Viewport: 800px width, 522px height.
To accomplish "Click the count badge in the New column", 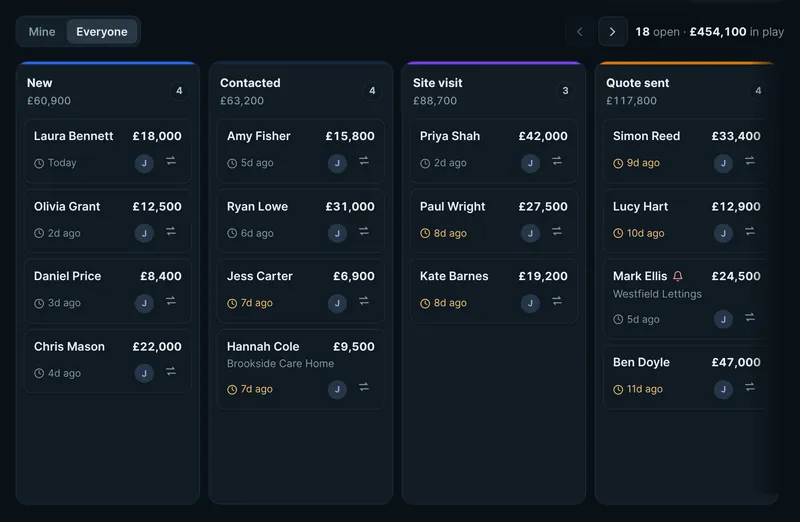I will (179, 91).
